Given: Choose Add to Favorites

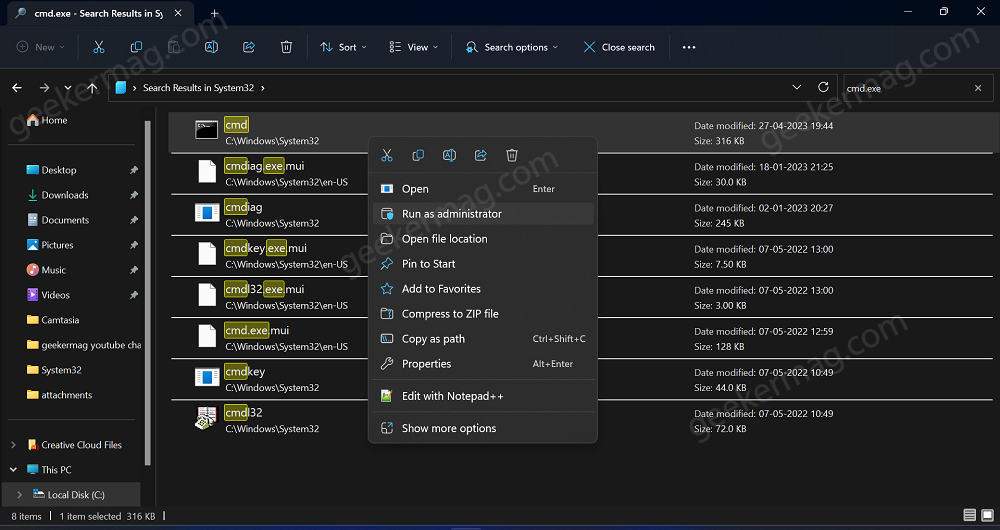Looking at the screenshot, I should [483, 289].
